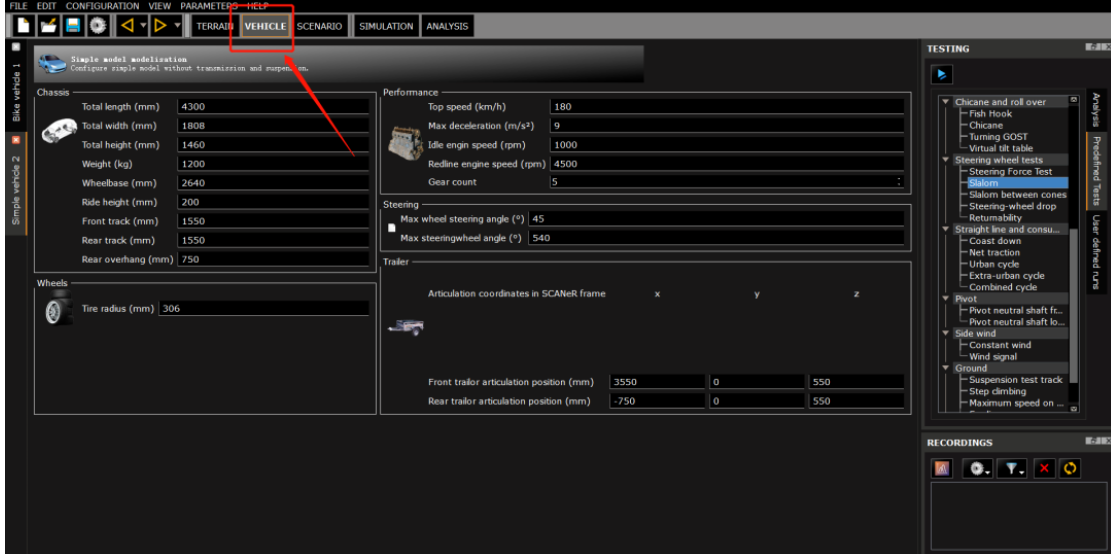Delete recording with the red X icon

click(x=1044, y=468)
